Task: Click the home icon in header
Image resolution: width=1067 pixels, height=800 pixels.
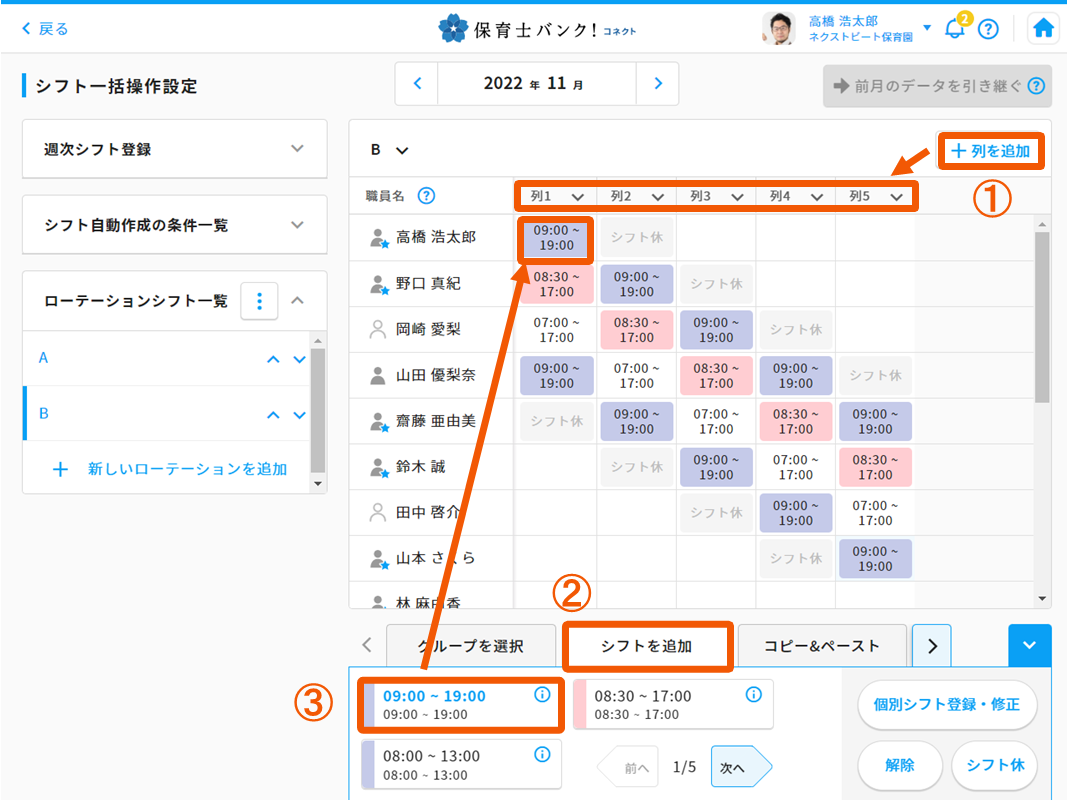Action: pyautogui.click(x=1043, y=29)
